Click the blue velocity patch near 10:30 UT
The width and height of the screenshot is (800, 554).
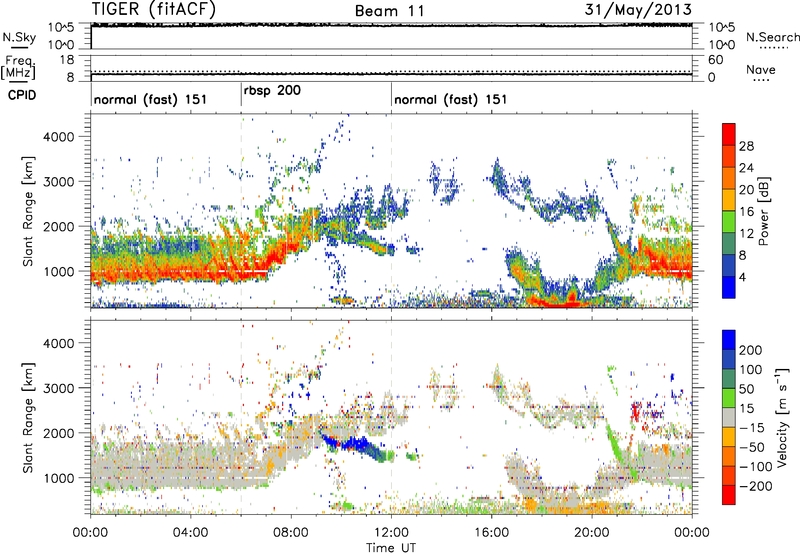coord(356,444)
